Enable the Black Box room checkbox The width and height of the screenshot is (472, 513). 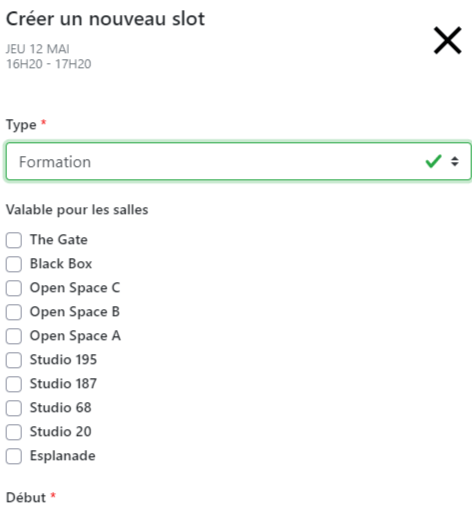pos(14,264)
